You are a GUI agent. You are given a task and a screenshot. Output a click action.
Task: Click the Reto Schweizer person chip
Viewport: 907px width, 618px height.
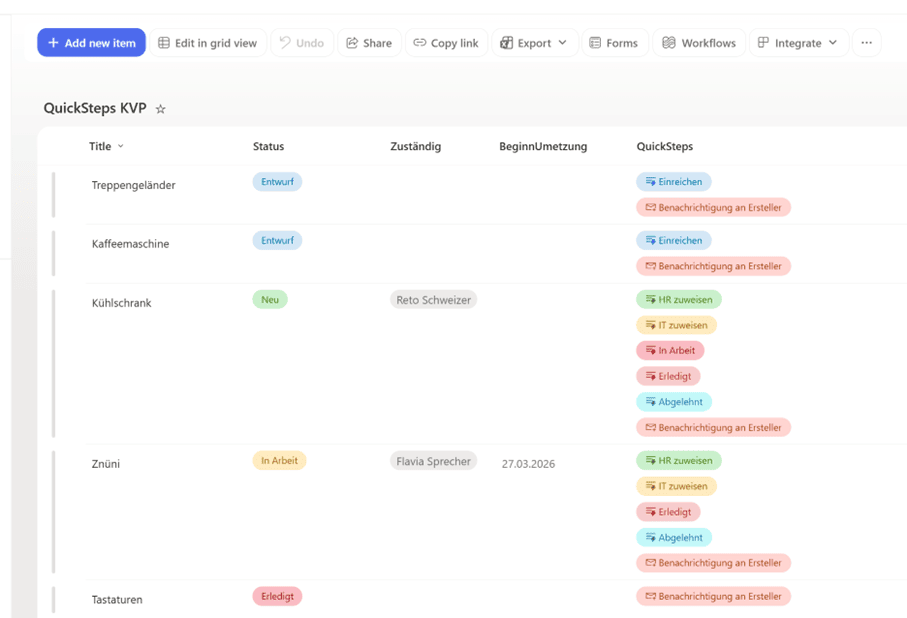(433, 300)
